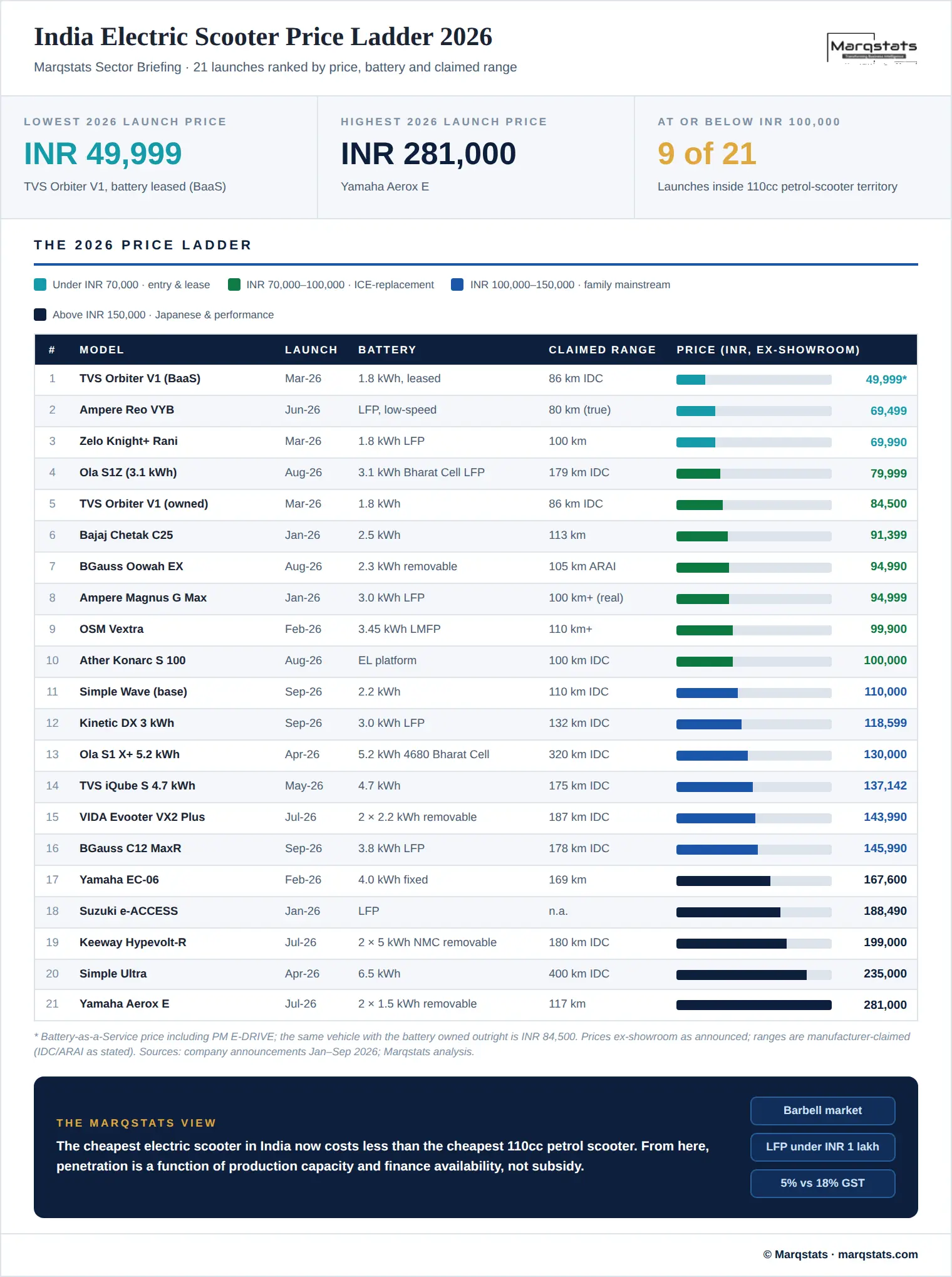Click the dark Above INR 150,000 legend swatch

(40, 315)
